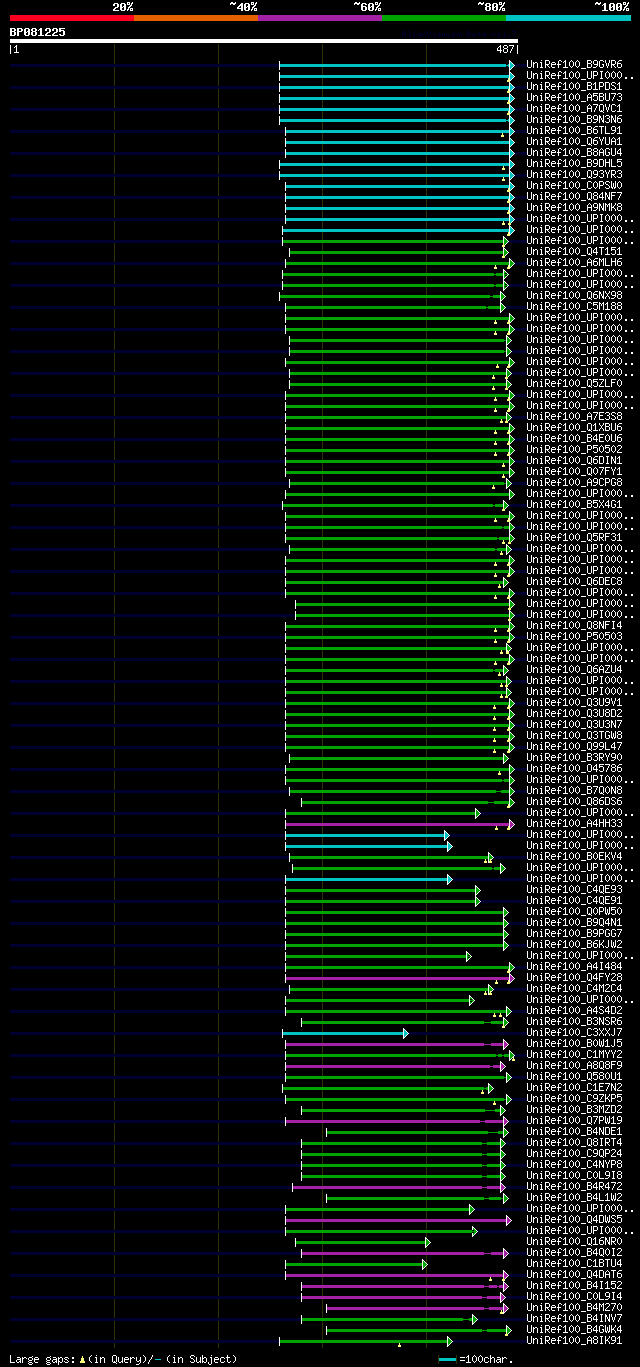The height and width of the screenshot is (1367, 640).
Task: Click the orange ~40% legend segment
Action: pos(195,18)
